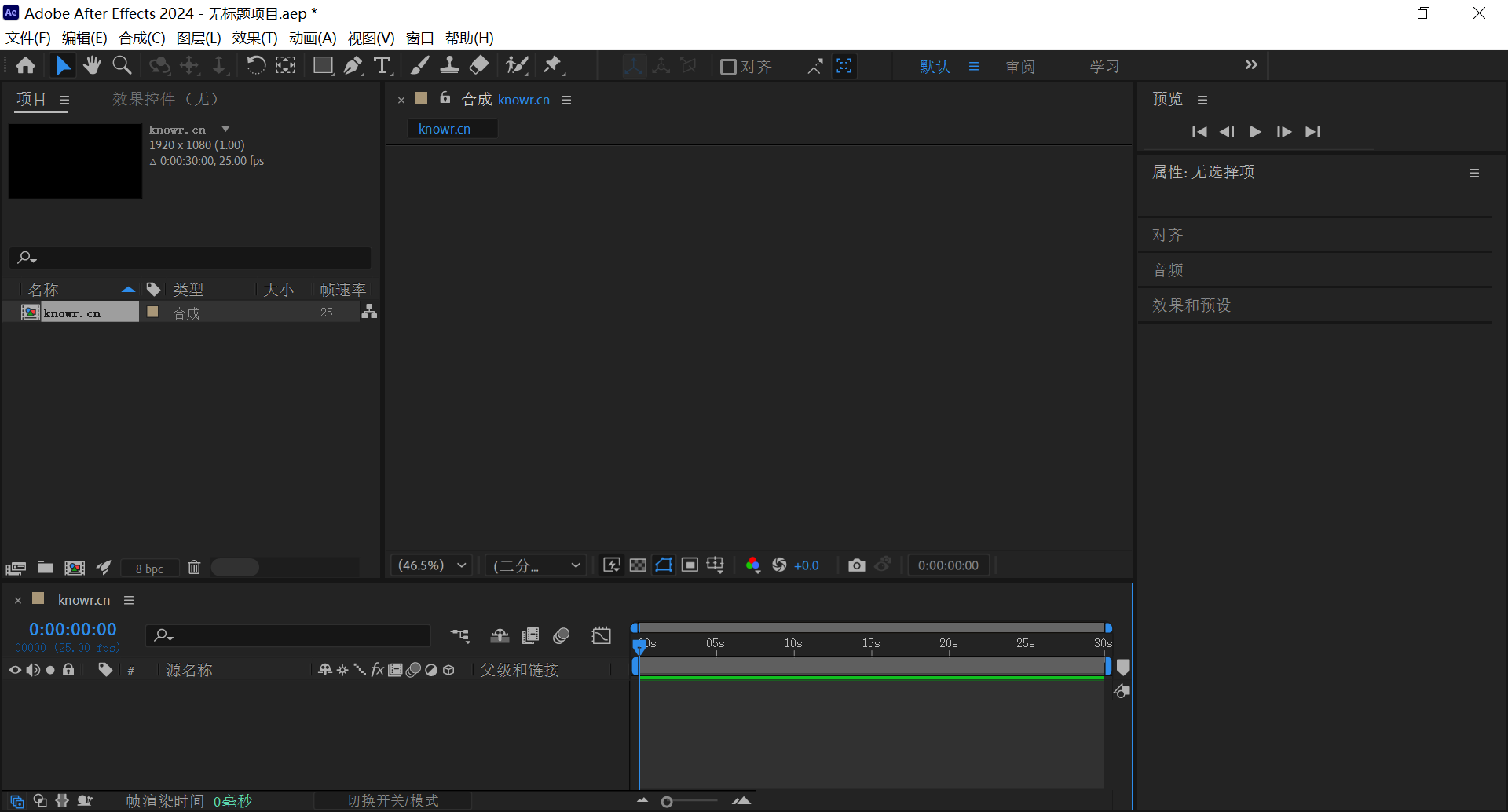Select the Puppet Pin tool
Viewport: 1508px width, 812px height.
(x=554, y=66)
